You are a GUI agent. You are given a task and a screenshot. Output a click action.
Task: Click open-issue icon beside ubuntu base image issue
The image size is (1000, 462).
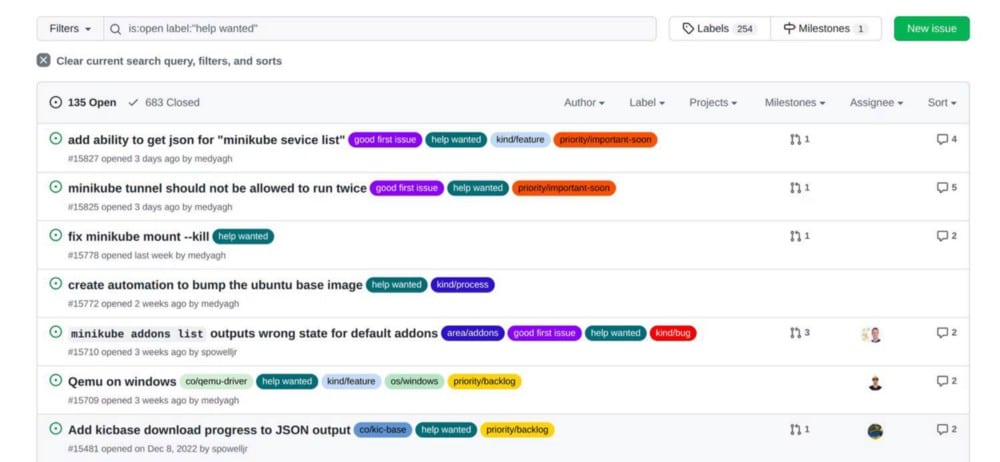click(56, 283)
